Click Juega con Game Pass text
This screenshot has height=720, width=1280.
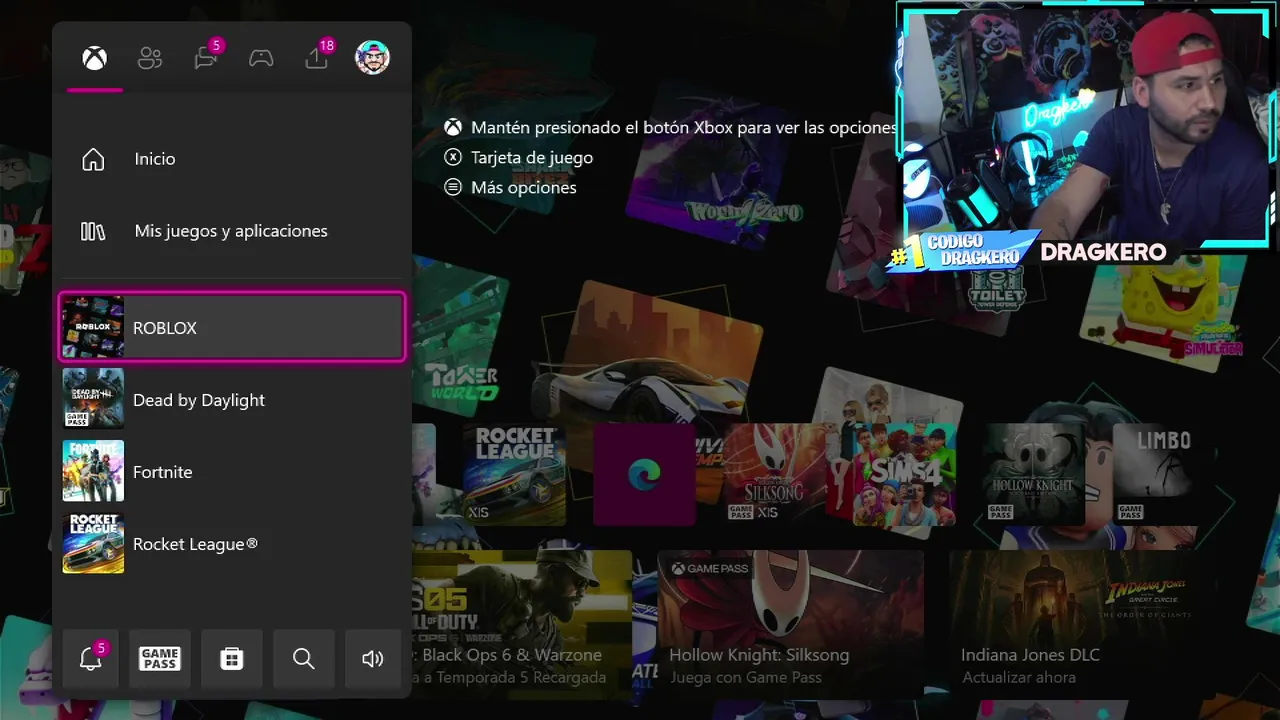pyautogui.click(x=745, y=677)
